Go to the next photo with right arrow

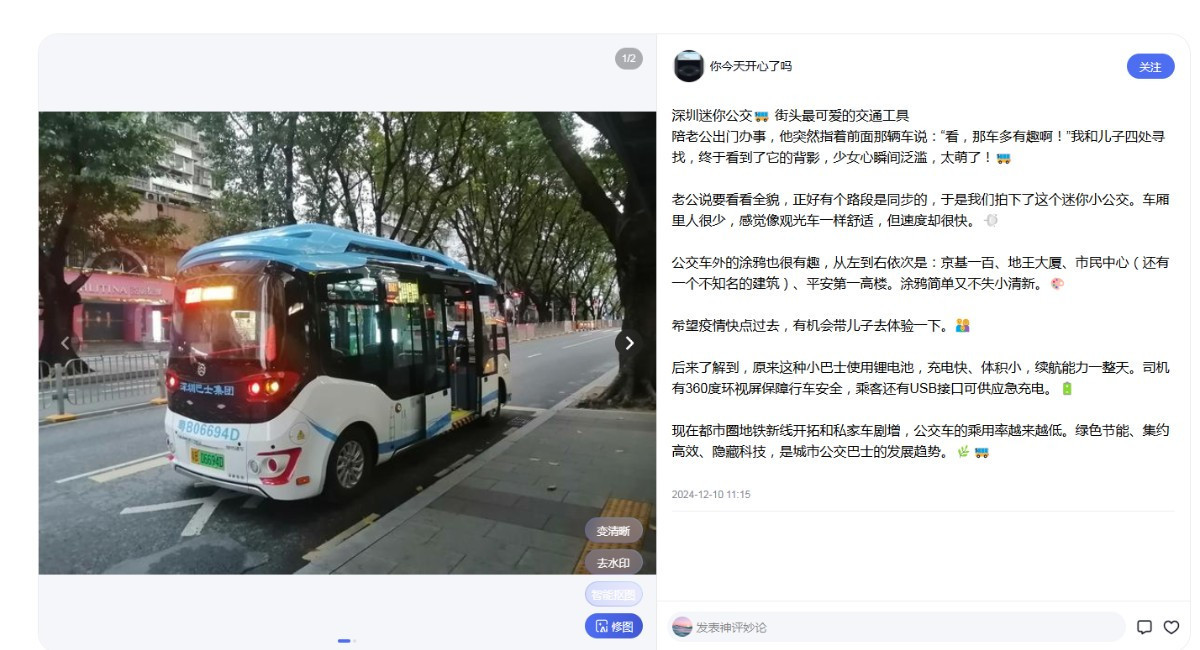coord(629,343)
